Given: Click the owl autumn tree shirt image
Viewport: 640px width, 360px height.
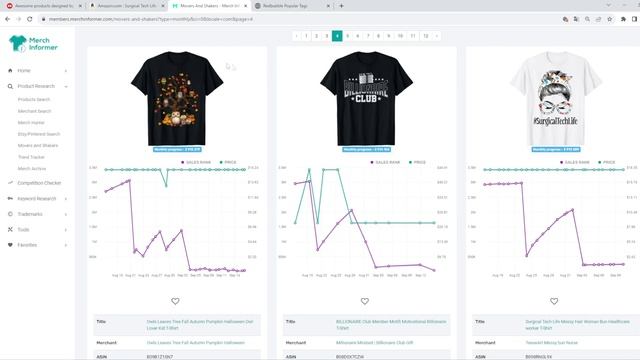Looking at the screenshot, I should coord(177,98).
